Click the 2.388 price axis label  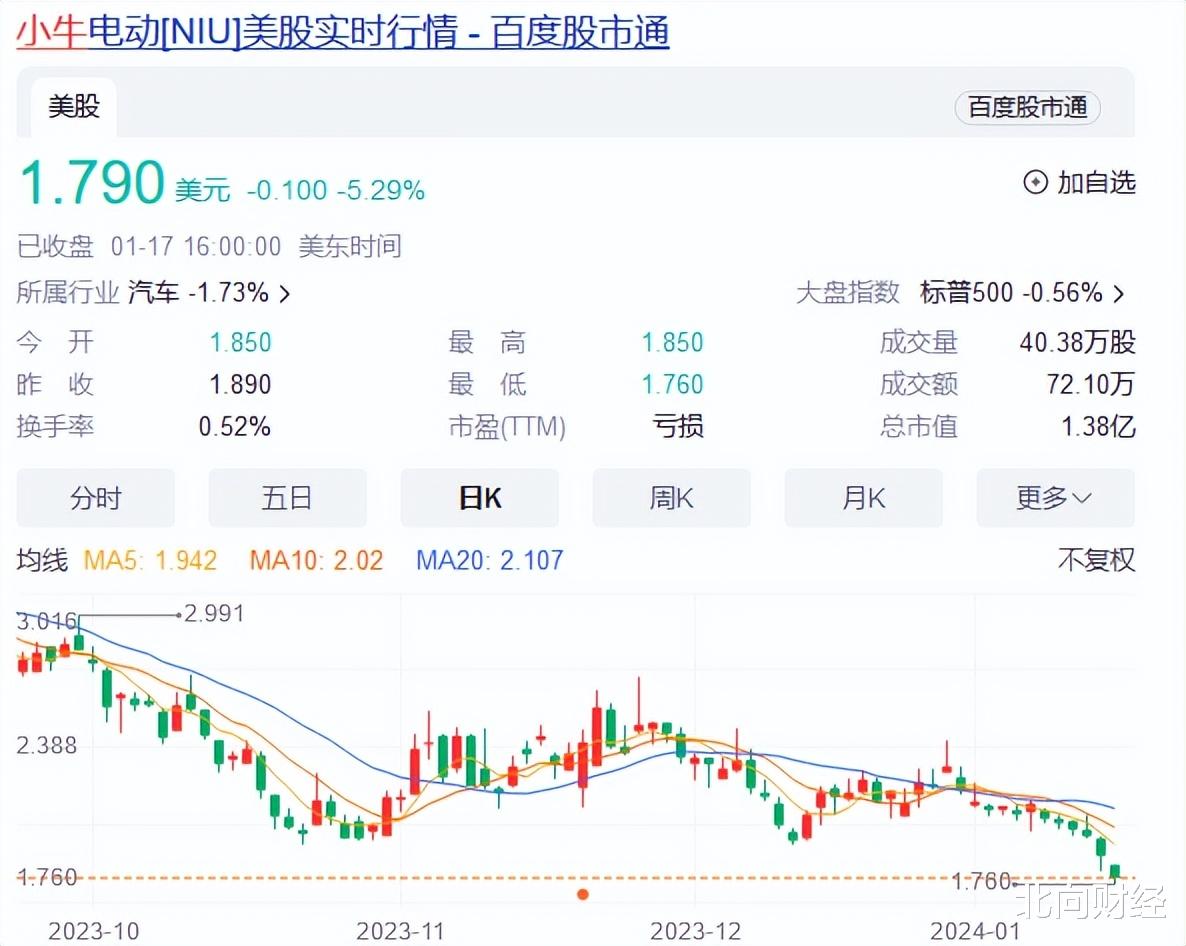click(x=47, y=746)
